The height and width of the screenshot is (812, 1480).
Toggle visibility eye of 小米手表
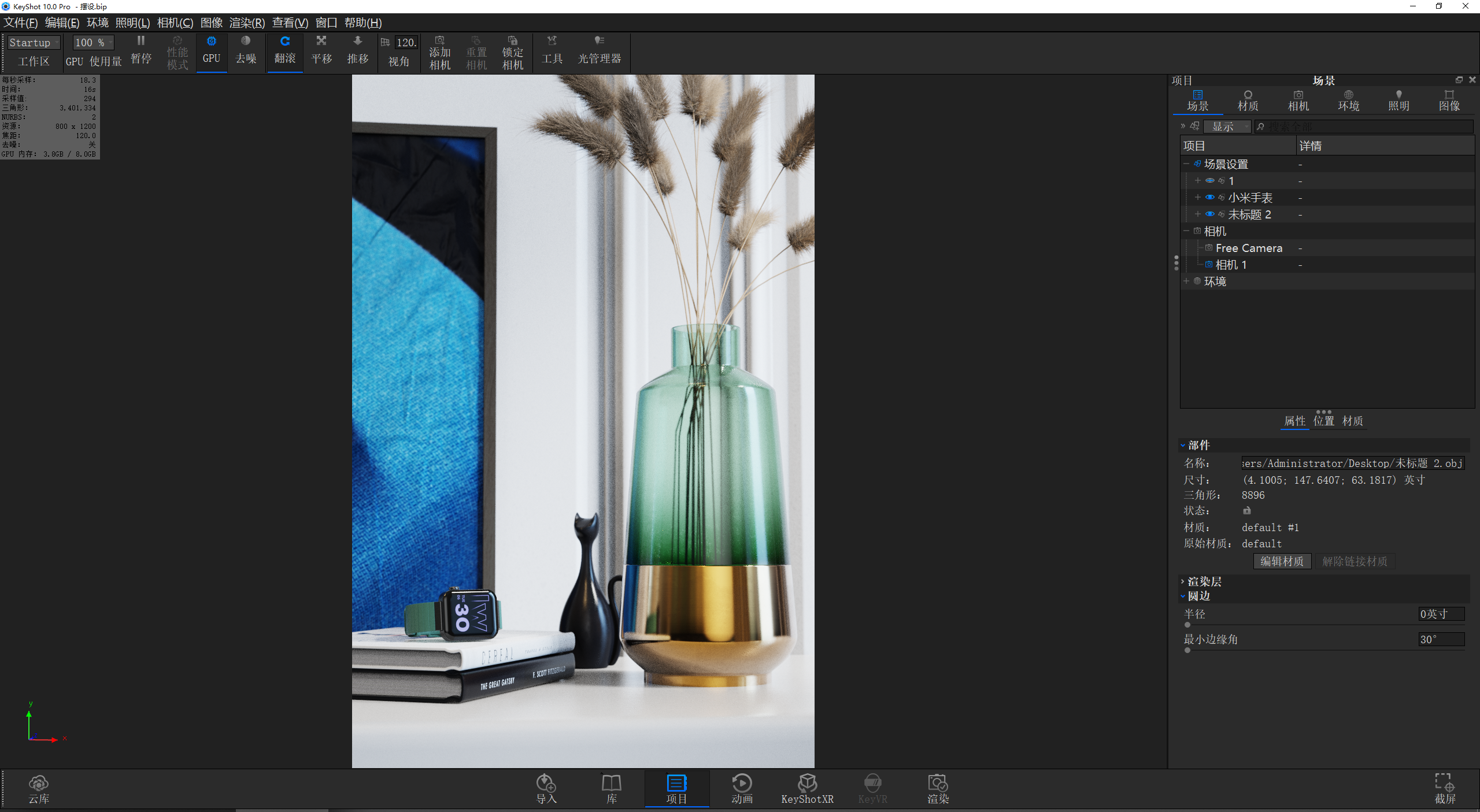(x=1209, y=198)
